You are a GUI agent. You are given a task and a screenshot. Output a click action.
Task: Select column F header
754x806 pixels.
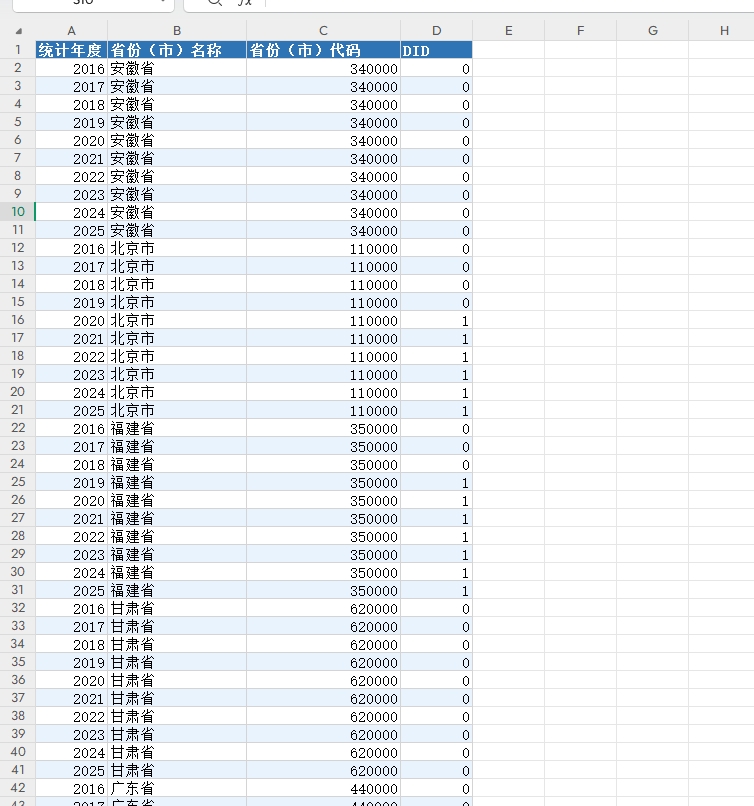[x=580, y=31]
